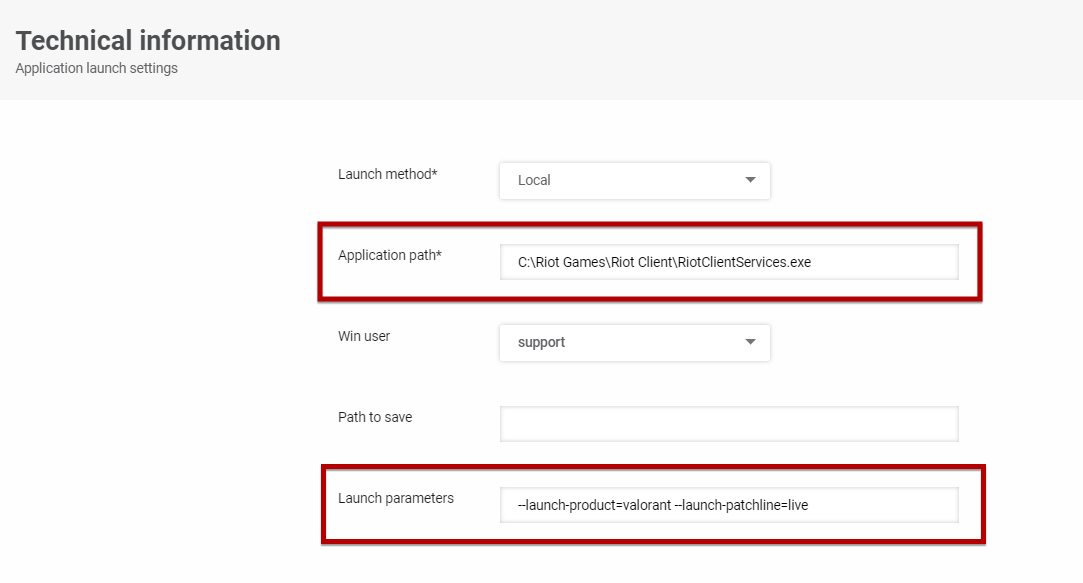This screenshot has height=583, width=1083.
Task: Click the Launch method dropdown arrow
Action: coord(750,180)
